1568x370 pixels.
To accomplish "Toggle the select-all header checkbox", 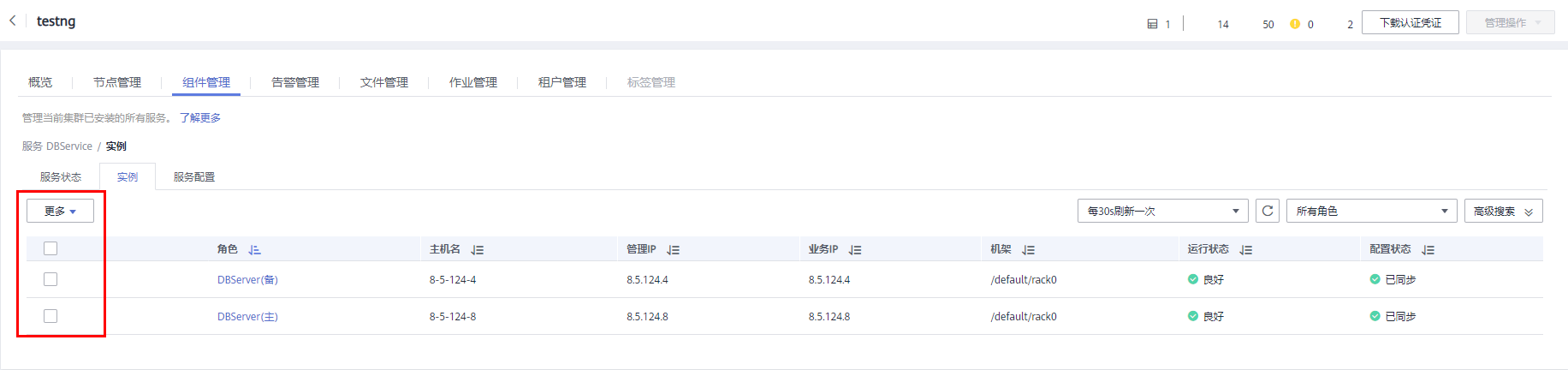I will (50, 248).
